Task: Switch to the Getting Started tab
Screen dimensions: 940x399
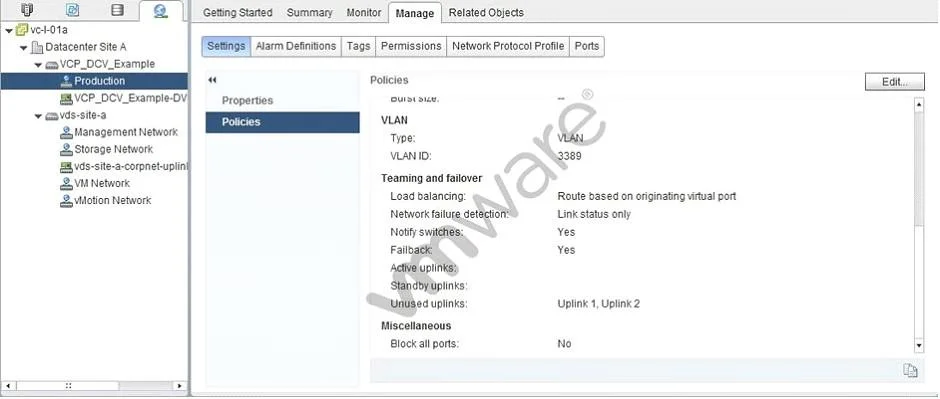Action: [x=237, y=13]
